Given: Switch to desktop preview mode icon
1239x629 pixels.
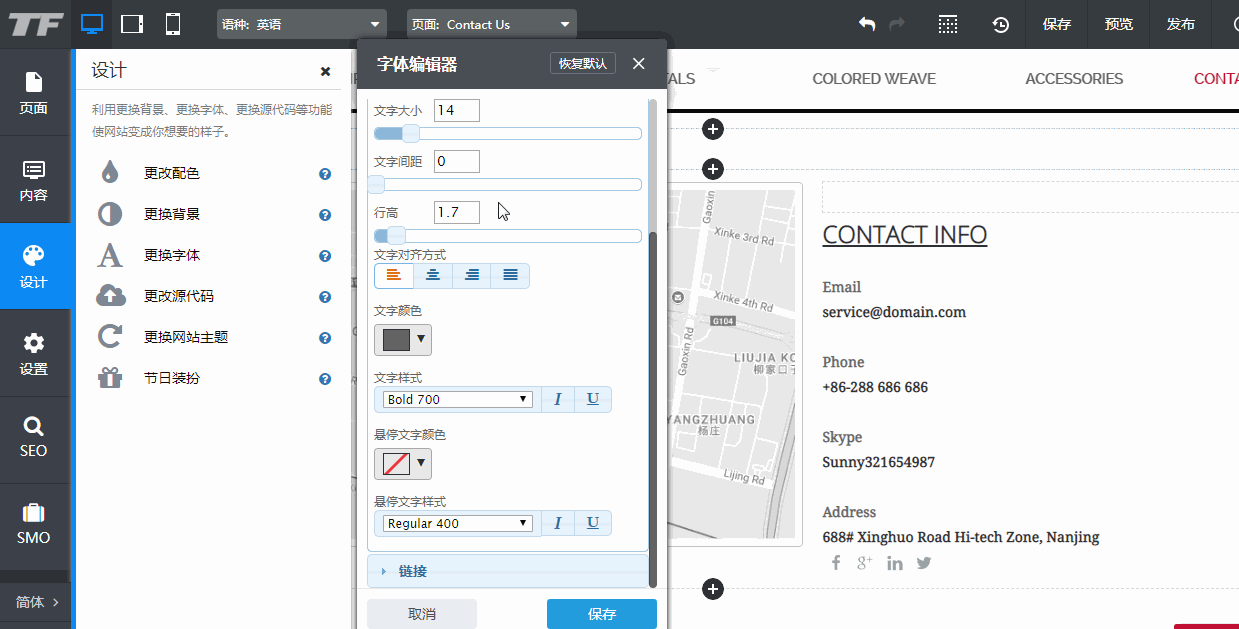Looking at the screenshot, I should [92, 24].
